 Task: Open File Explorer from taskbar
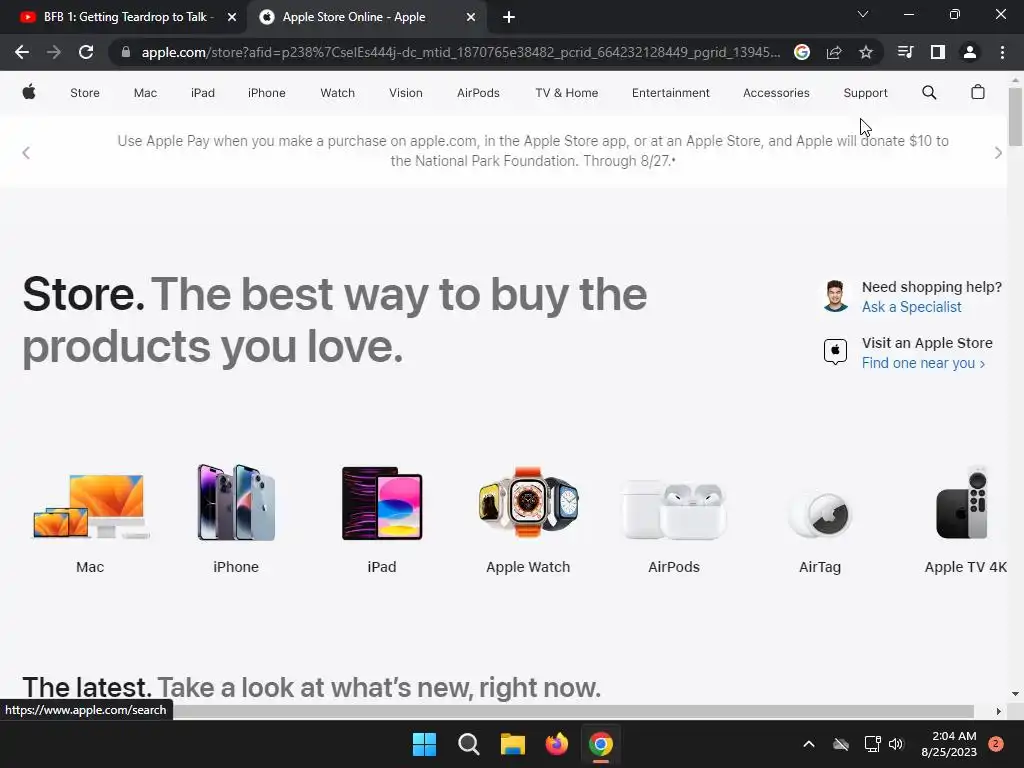click(x=513, y=744)
